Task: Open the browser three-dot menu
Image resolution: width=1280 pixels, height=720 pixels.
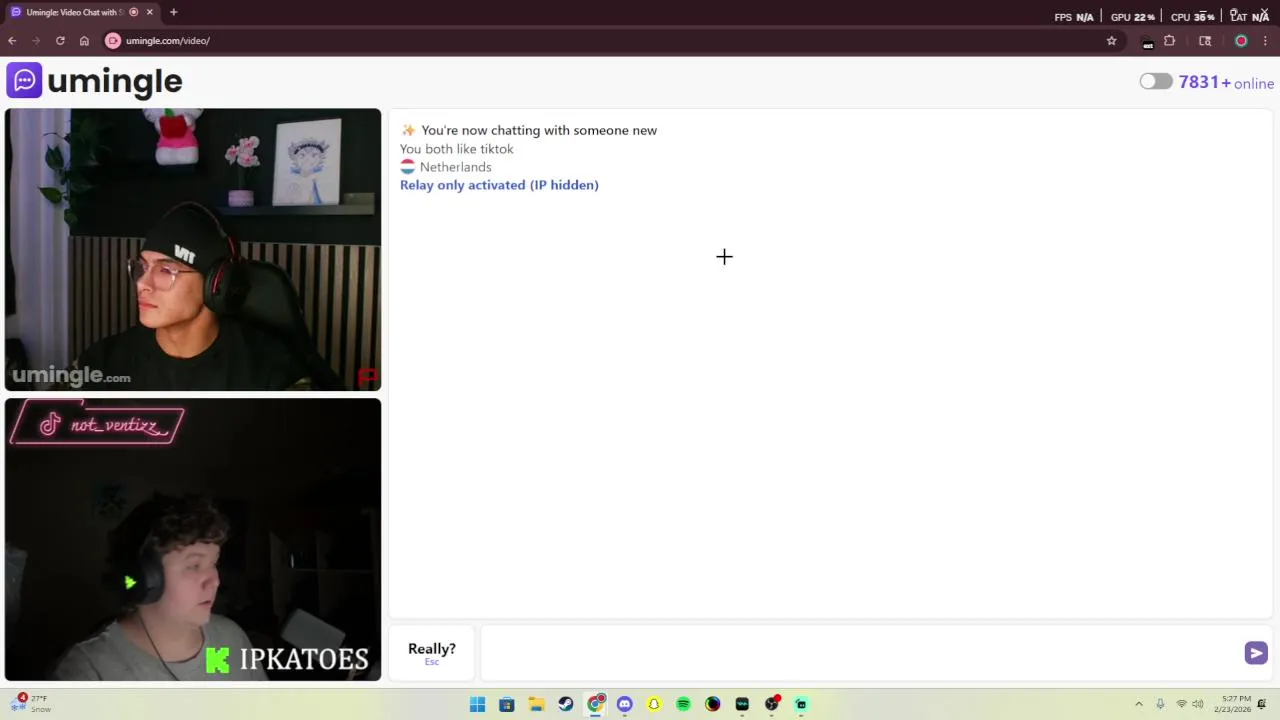Action: (1265, 41)
